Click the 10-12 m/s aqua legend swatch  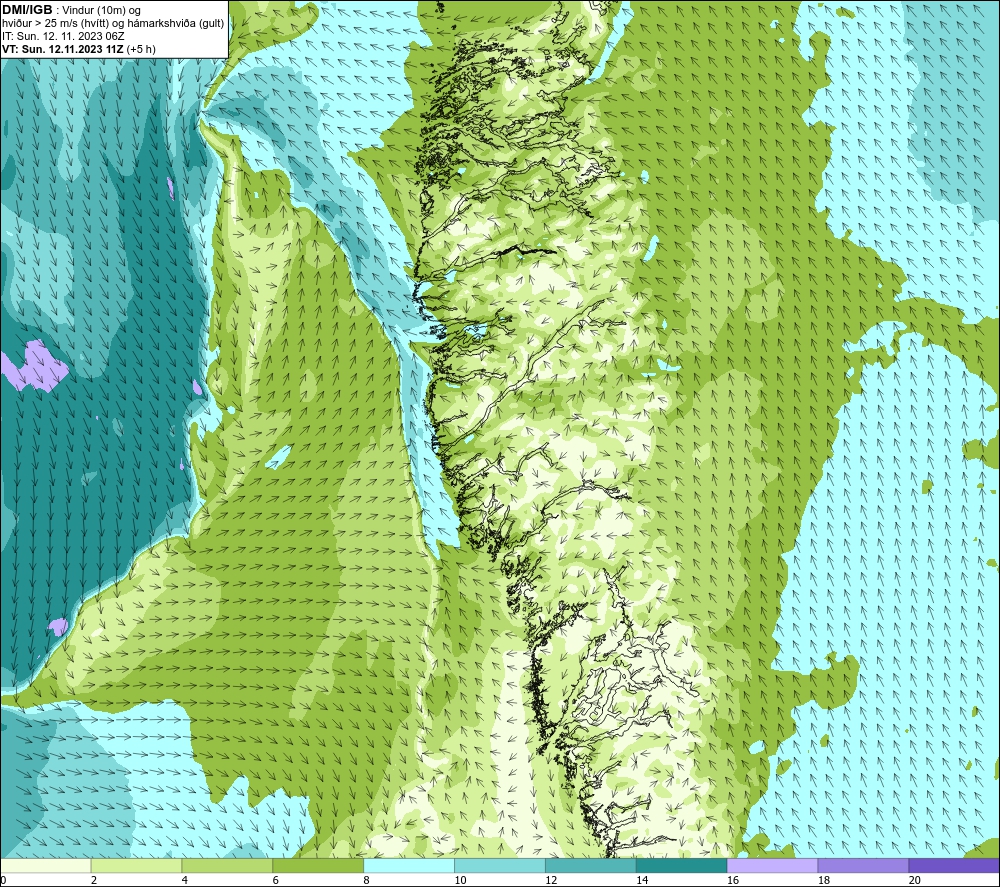(500, 865)
